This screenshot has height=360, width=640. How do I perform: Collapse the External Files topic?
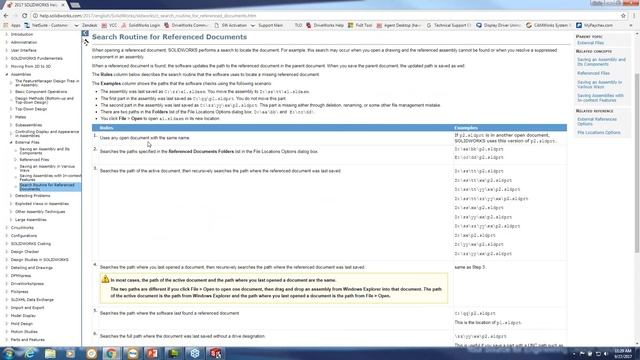point(11,142)
